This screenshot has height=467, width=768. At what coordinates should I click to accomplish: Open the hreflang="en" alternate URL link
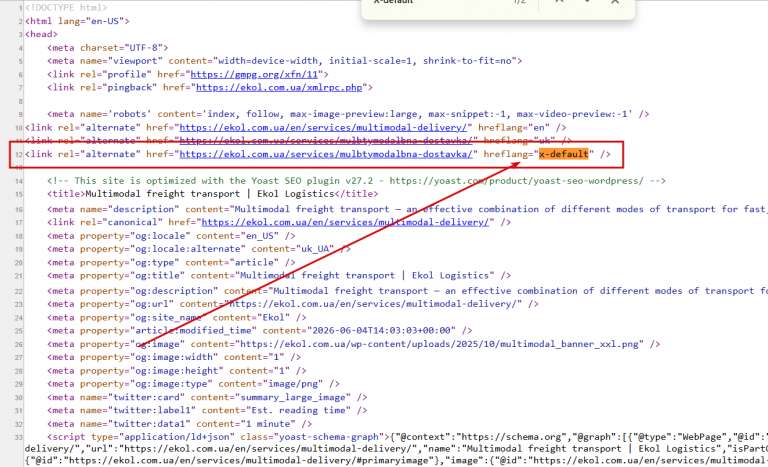[x=323, y=127]
